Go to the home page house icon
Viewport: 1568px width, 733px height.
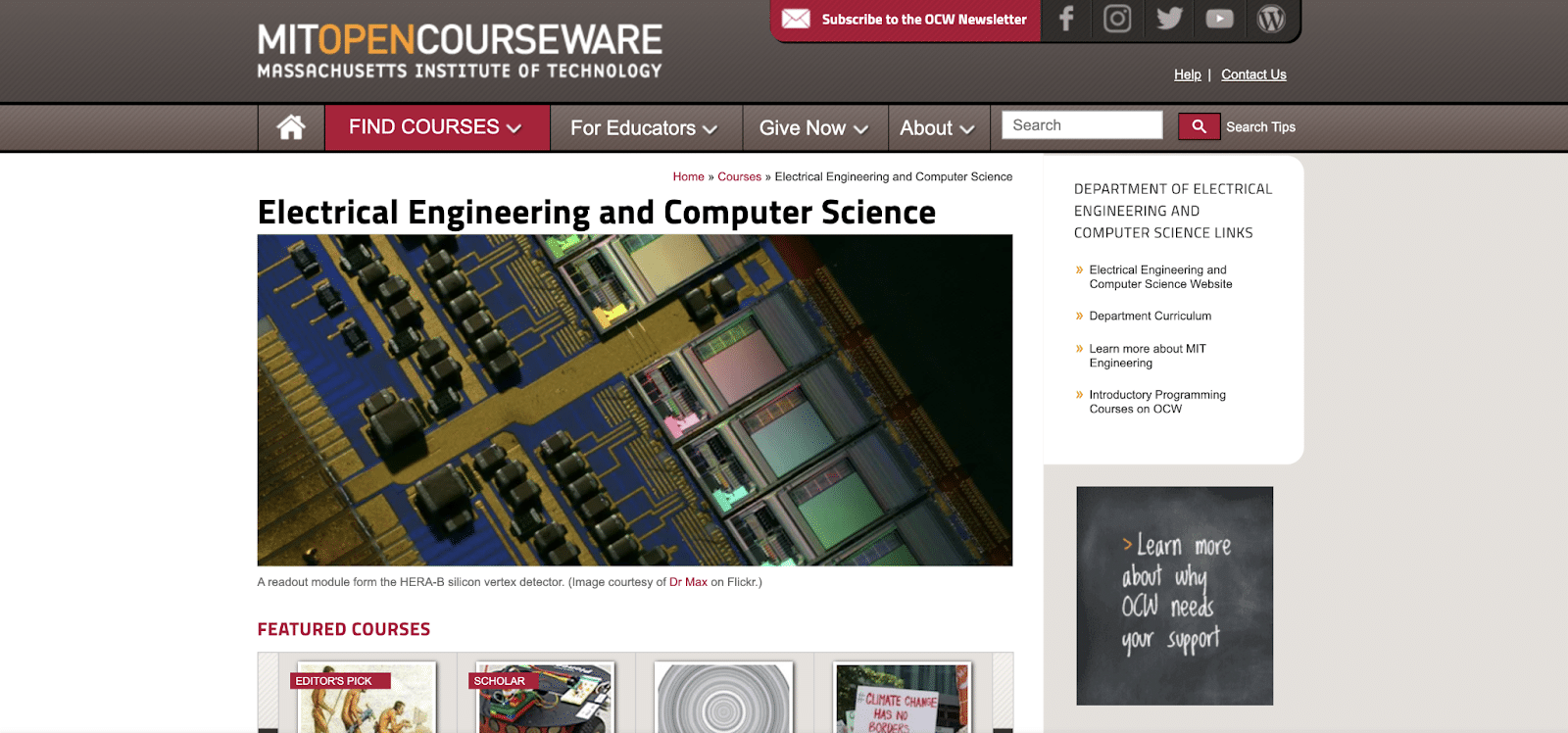pyautogui.click(x=291, y=127)
